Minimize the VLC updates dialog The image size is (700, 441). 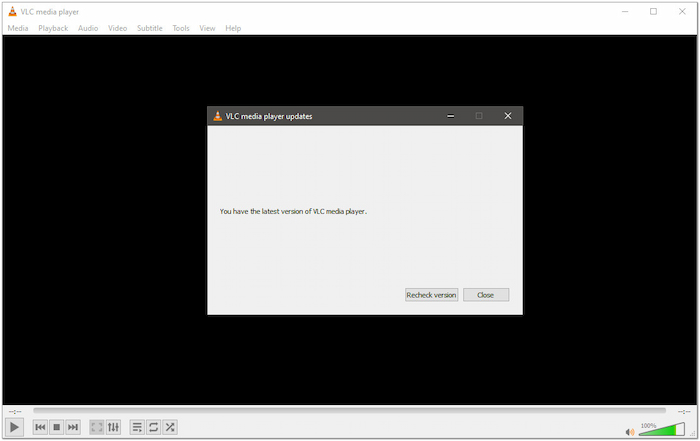pyautogui.click(x=451, y=116)
